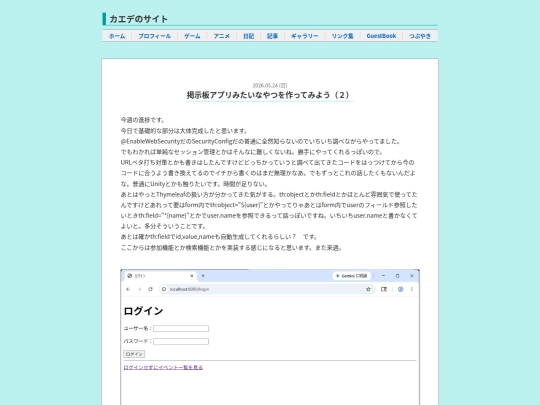Viewport: 540px width, 405px height.
Task: Go to the つぶやき page
Action: [420, 36]
